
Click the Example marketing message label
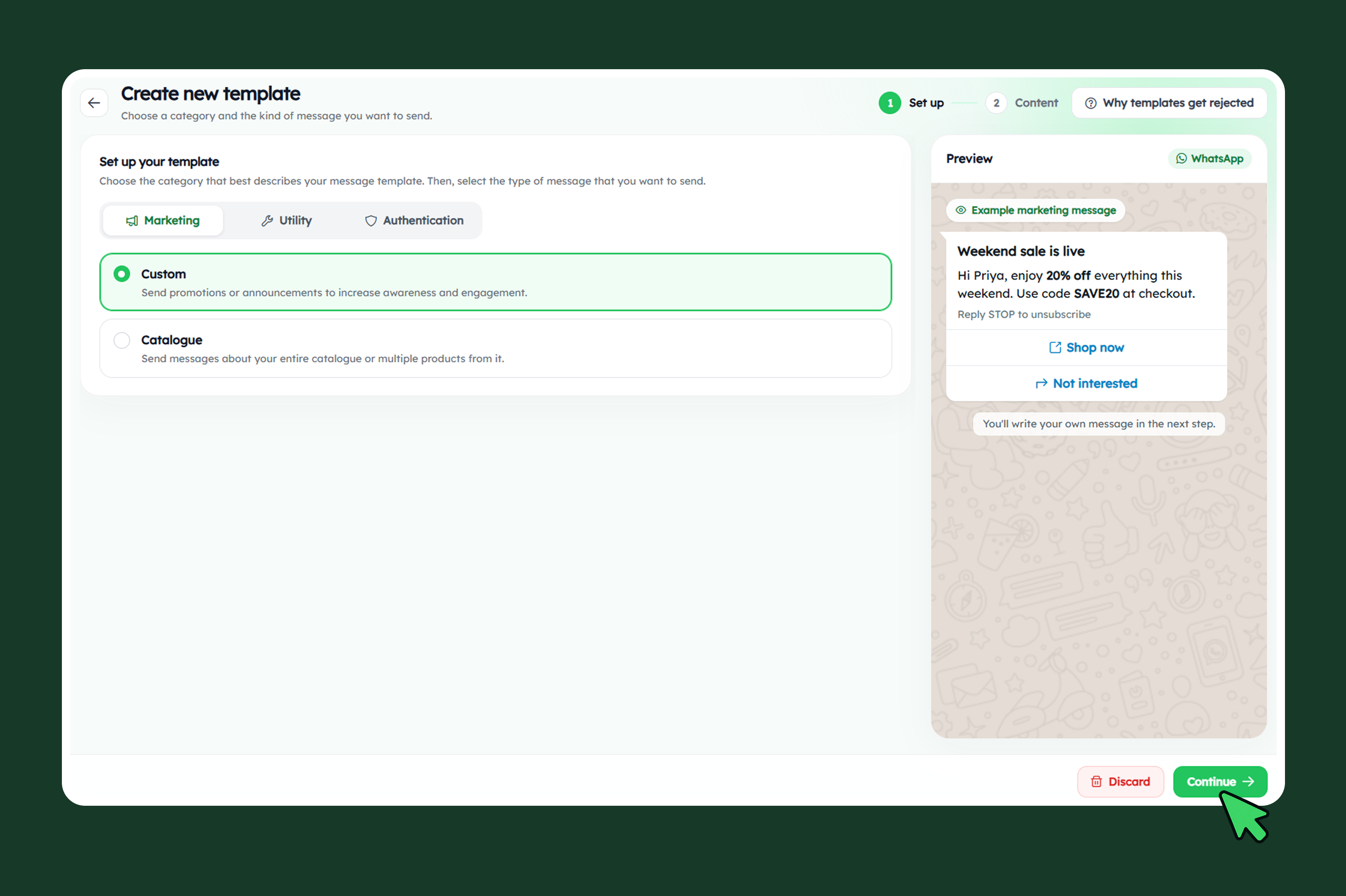[x=1035, y=210]
